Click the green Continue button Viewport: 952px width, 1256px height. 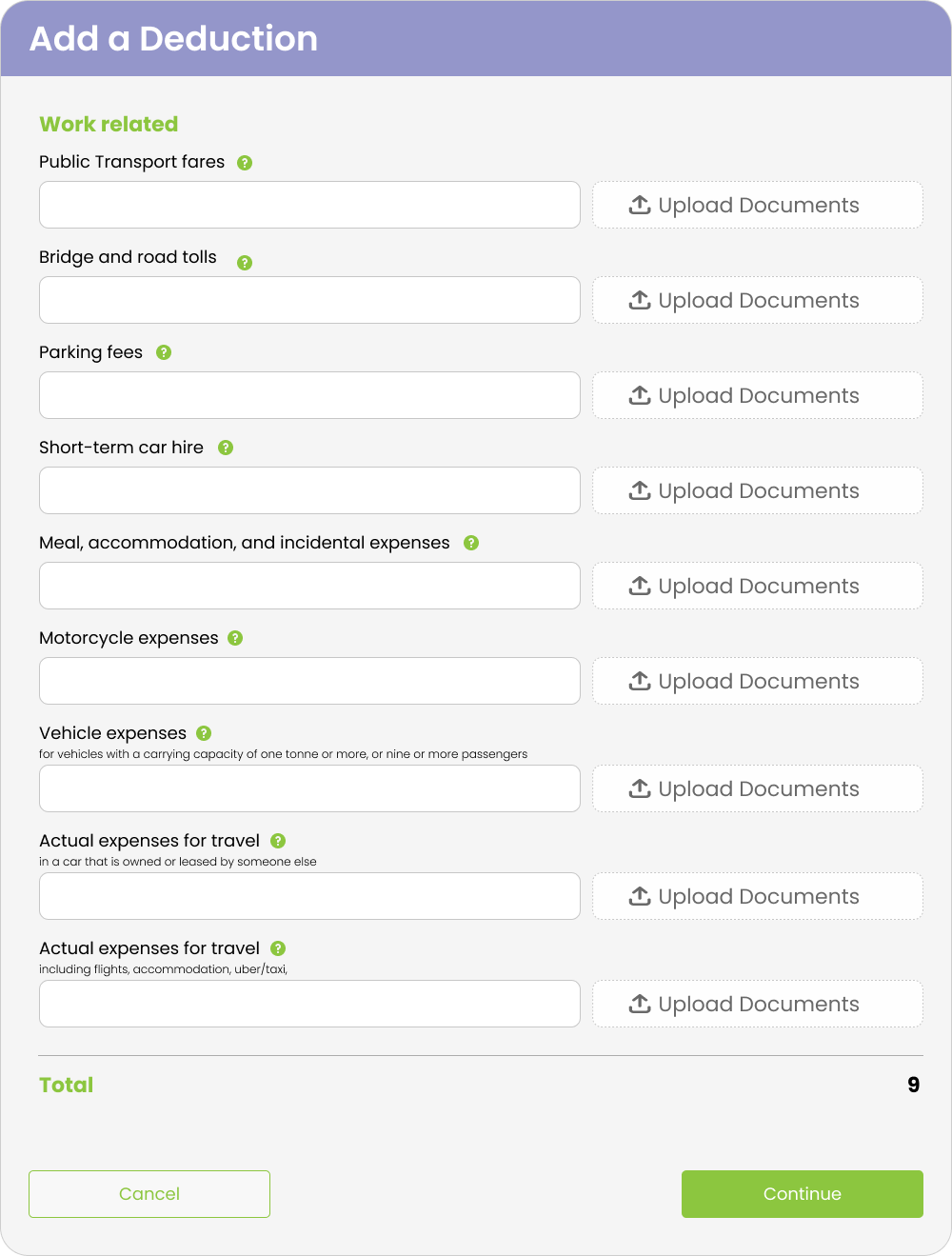[803, 1194]
